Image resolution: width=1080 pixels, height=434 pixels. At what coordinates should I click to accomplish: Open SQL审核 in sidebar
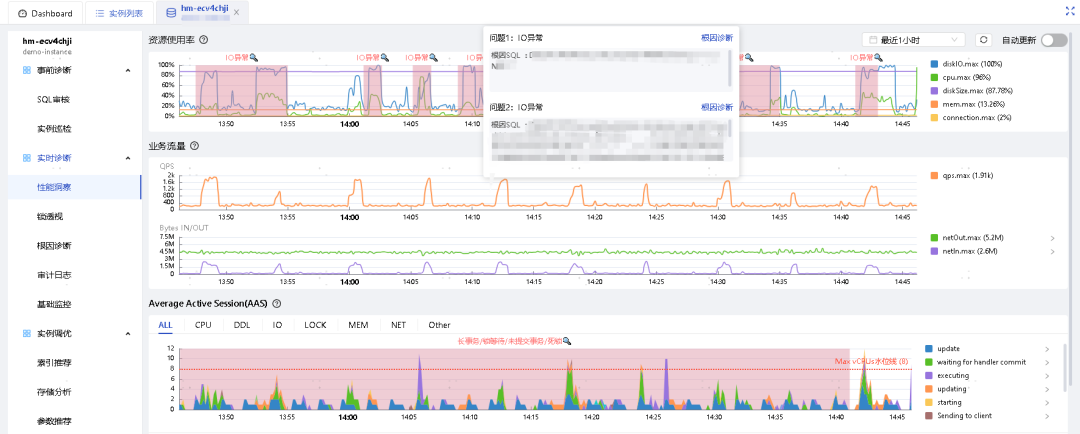point(54,99)
